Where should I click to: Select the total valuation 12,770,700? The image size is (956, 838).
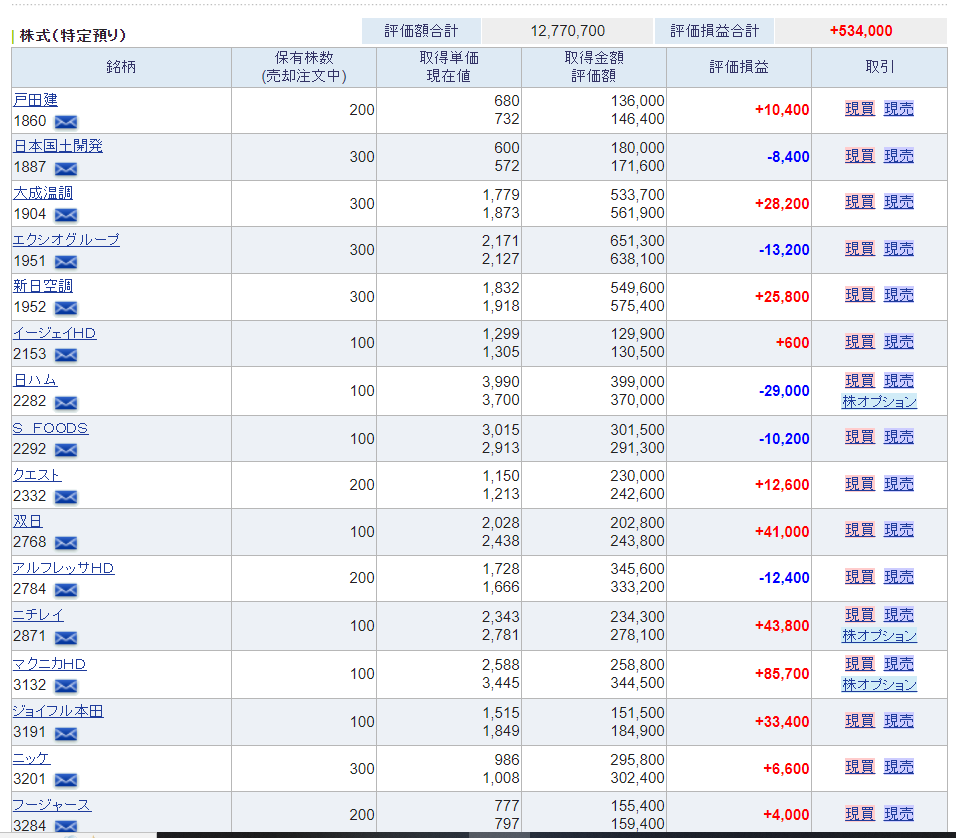[568, 31]
